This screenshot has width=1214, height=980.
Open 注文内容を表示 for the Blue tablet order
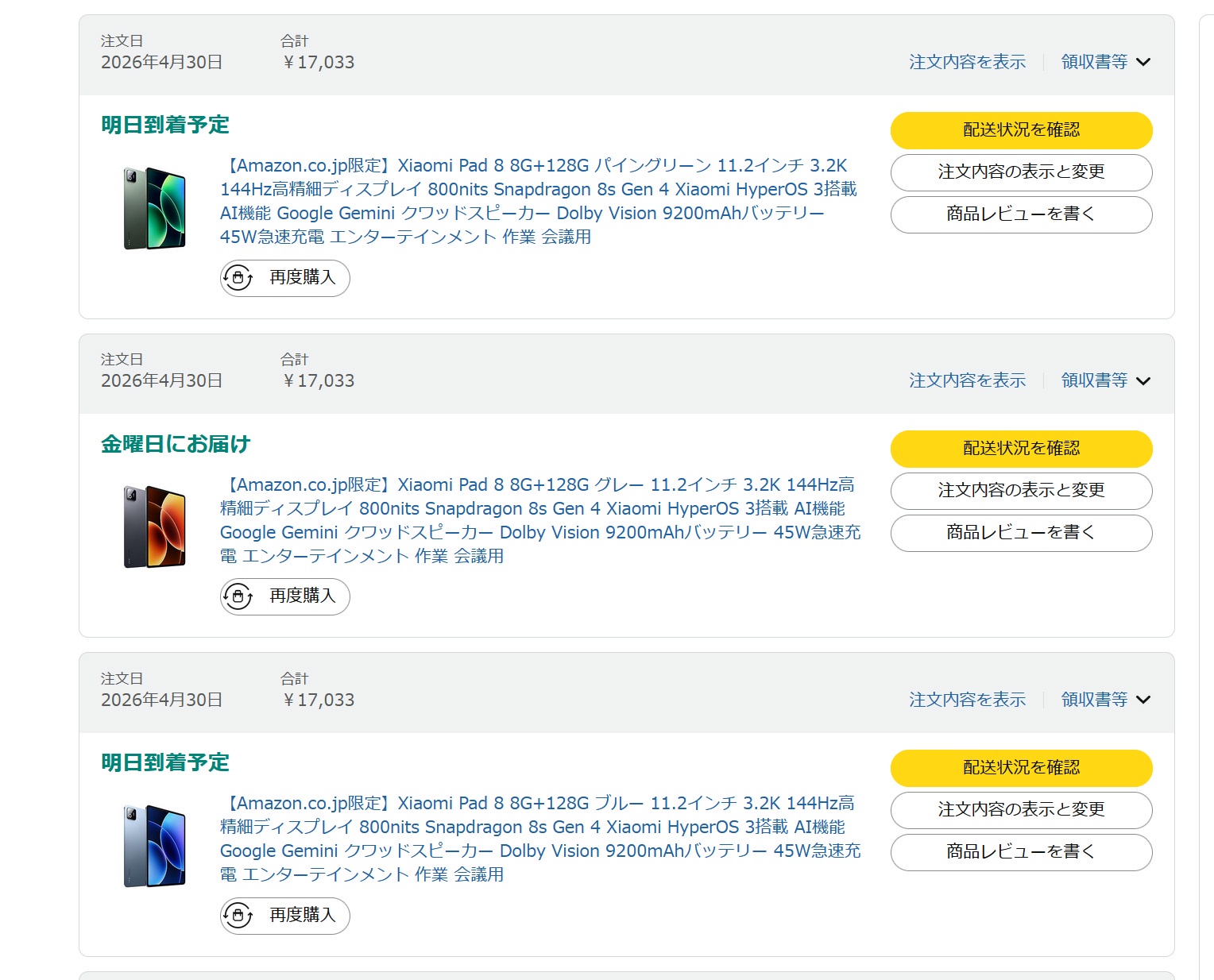click(968, 700)
